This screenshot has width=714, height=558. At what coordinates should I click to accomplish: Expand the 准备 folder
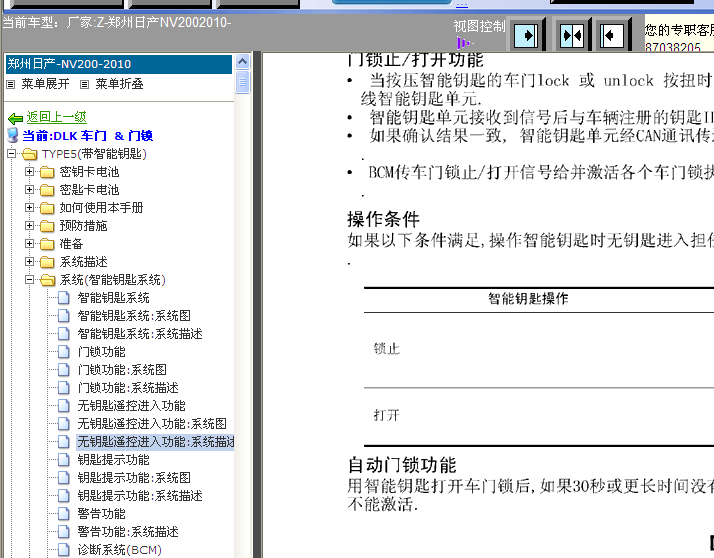[29, 244]
